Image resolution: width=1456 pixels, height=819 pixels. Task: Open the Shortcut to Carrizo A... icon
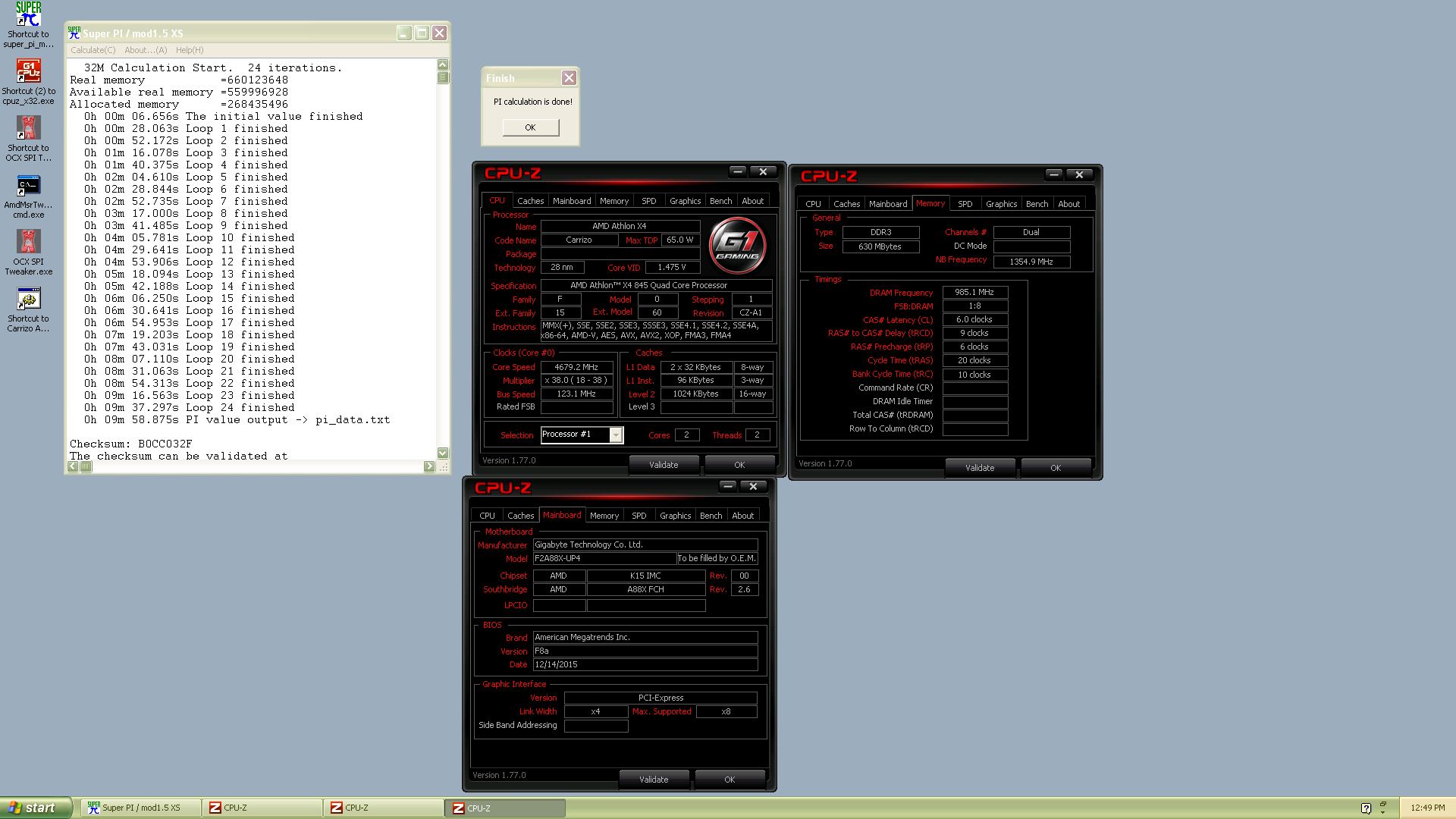(x=28, y=309)
